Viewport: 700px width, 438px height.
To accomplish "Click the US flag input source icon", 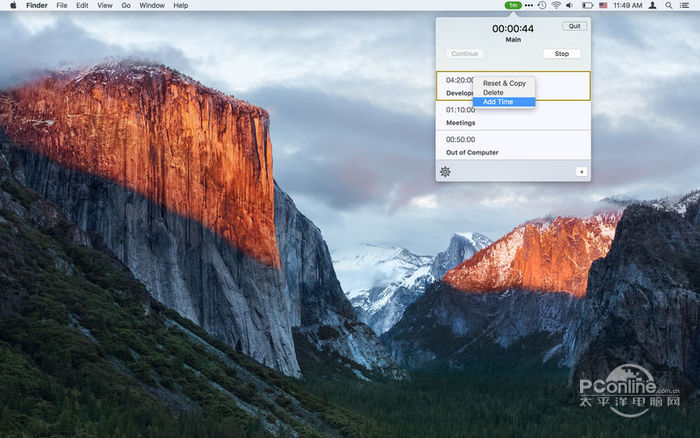I will click(604, 5).
